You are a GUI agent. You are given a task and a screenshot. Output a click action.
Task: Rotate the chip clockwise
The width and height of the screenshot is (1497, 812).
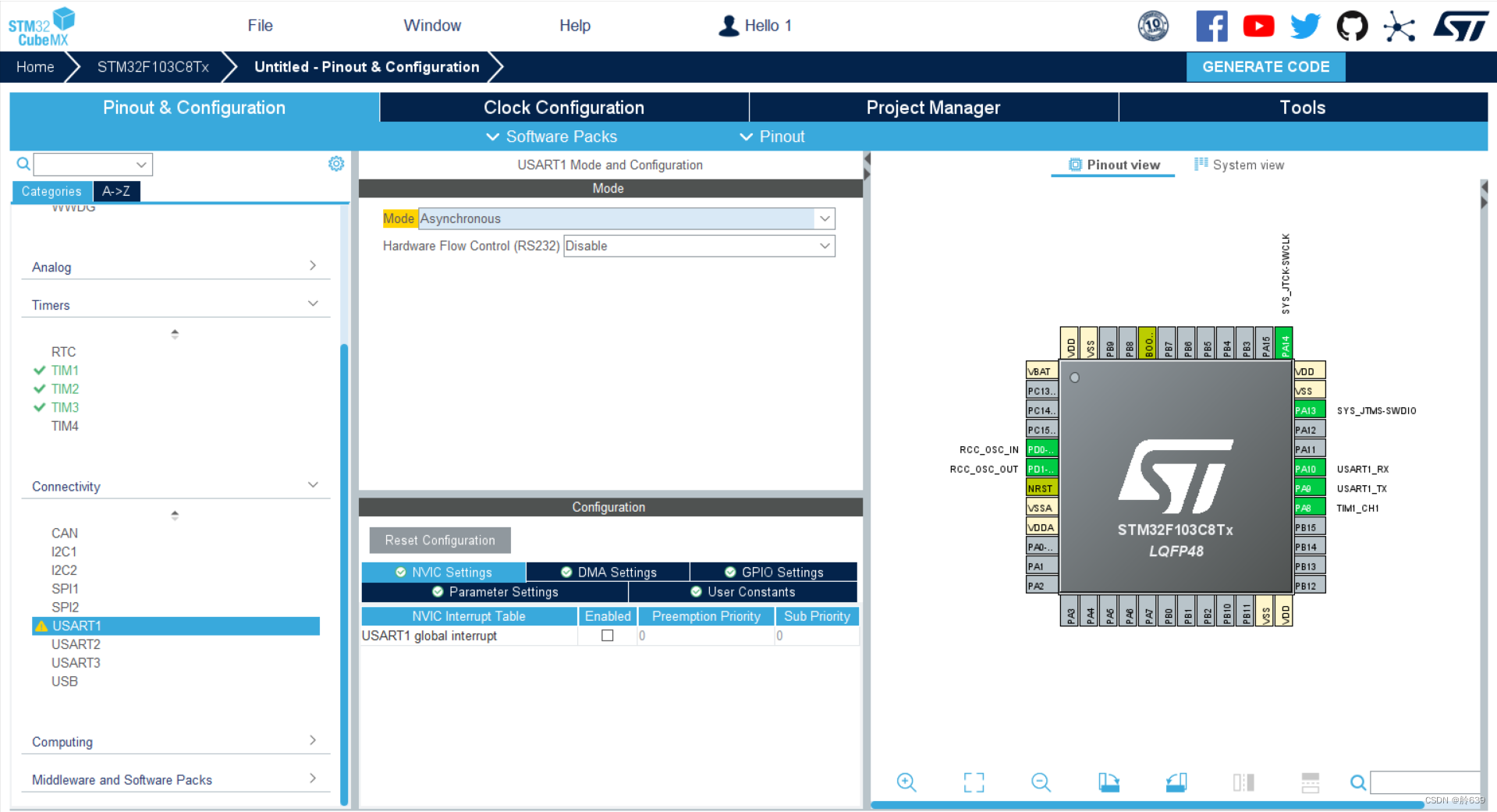(1109, 782)
